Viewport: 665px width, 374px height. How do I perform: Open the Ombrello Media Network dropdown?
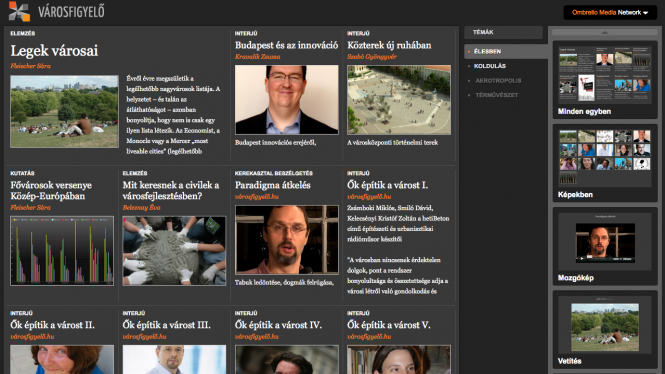[x=610, y=13]
